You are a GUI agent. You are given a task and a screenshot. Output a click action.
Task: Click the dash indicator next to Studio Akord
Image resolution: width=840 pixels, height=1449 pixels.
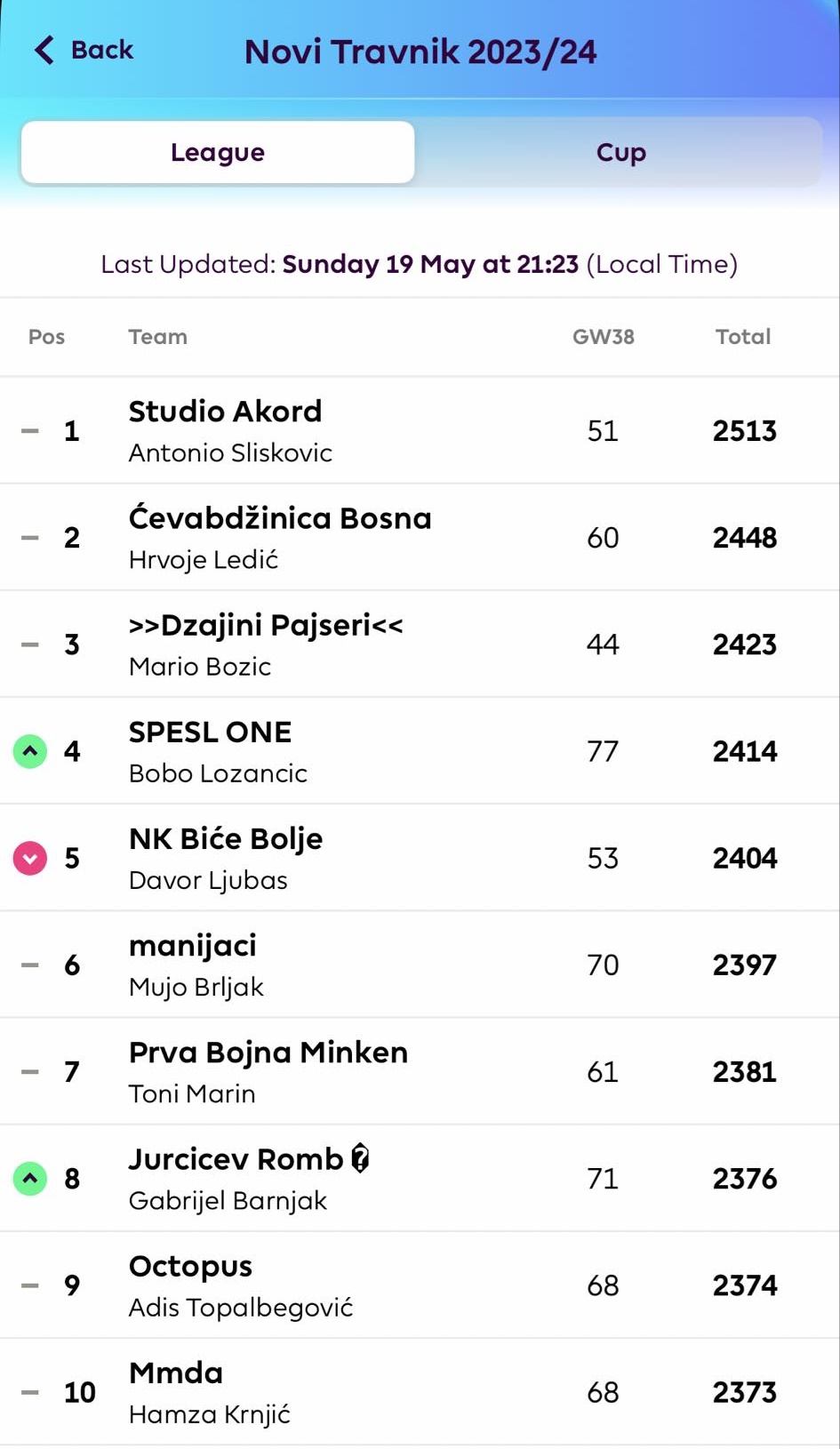(x=30, y=431)
